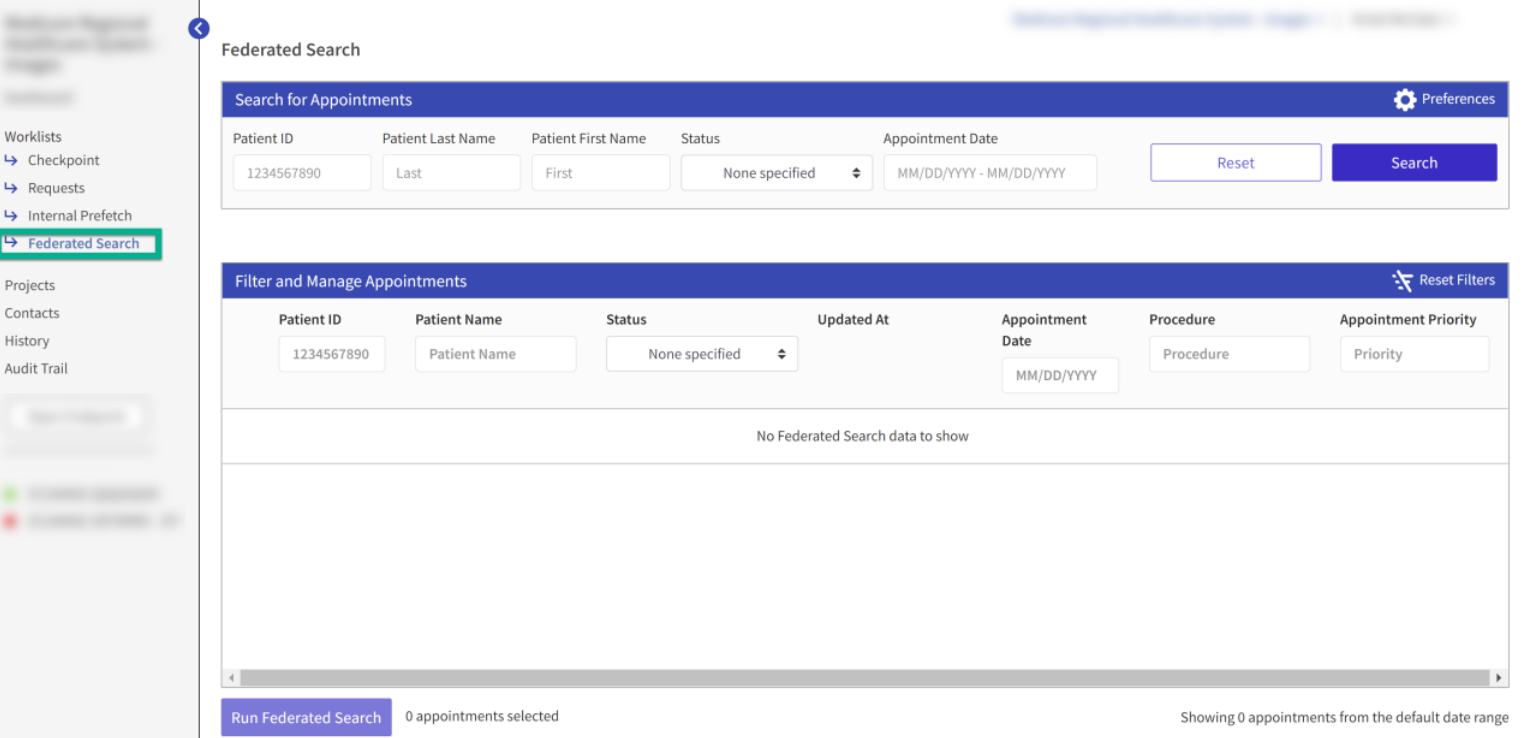Click the right scroll arrow under the appointments table
The width and height of the screenshot is (1524, 738).
(1497, 678)
